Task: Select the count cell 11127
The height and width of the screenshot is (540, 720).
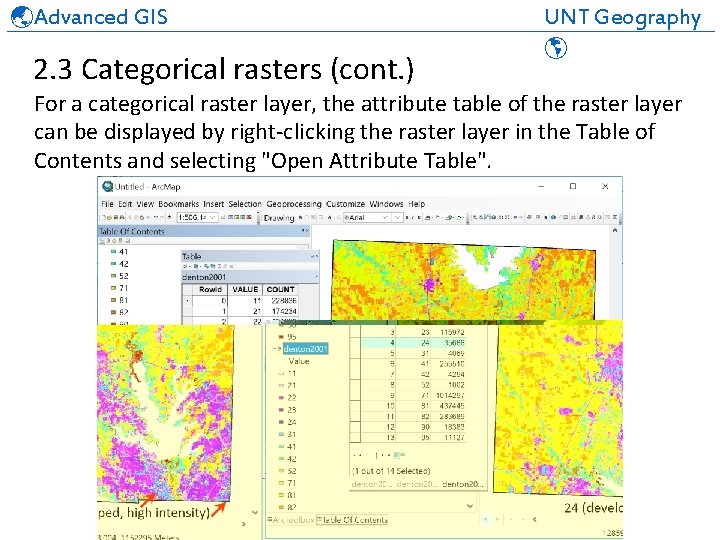Action: coord(449,438)
